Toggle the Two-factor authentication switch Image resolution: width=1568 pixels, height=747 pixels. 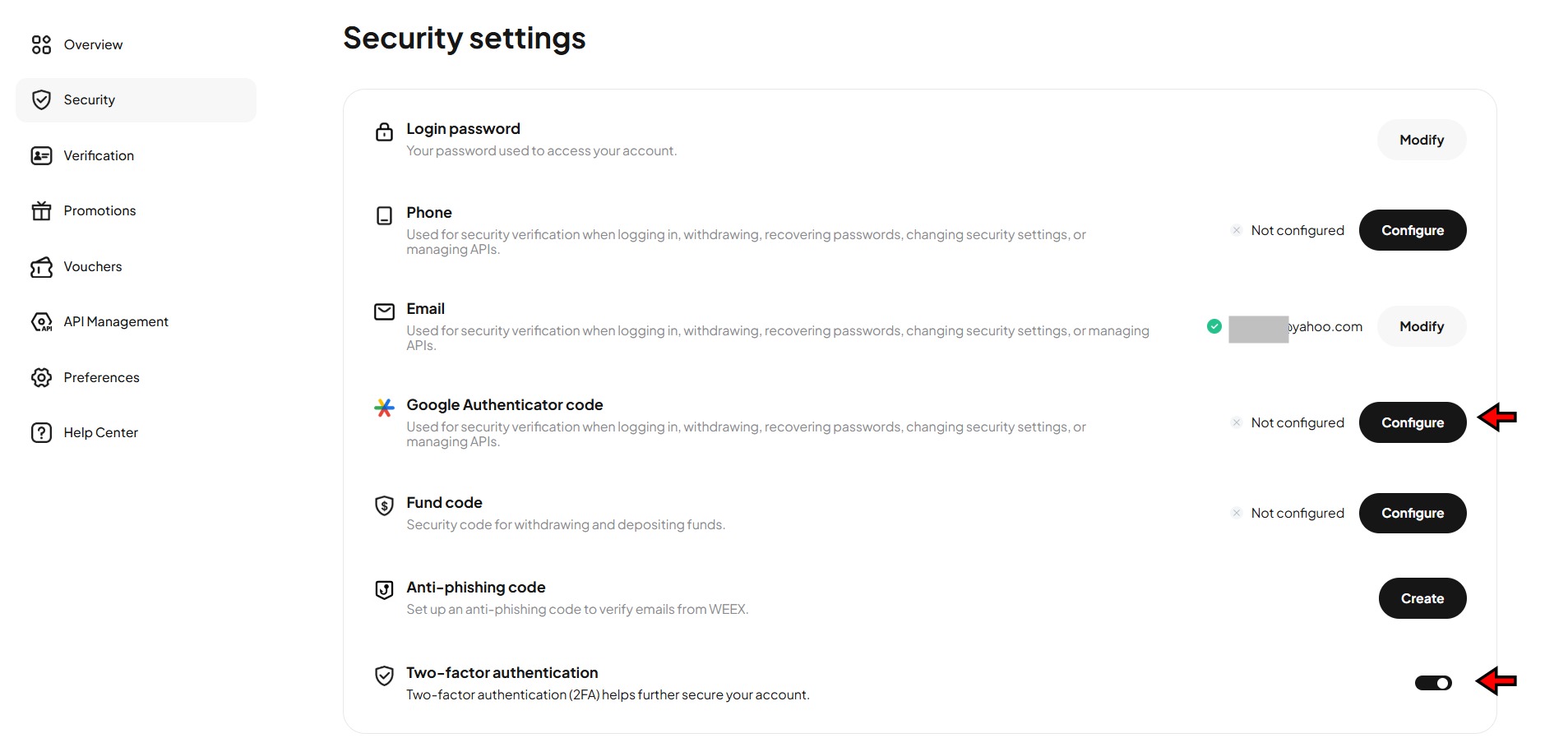1433,683
